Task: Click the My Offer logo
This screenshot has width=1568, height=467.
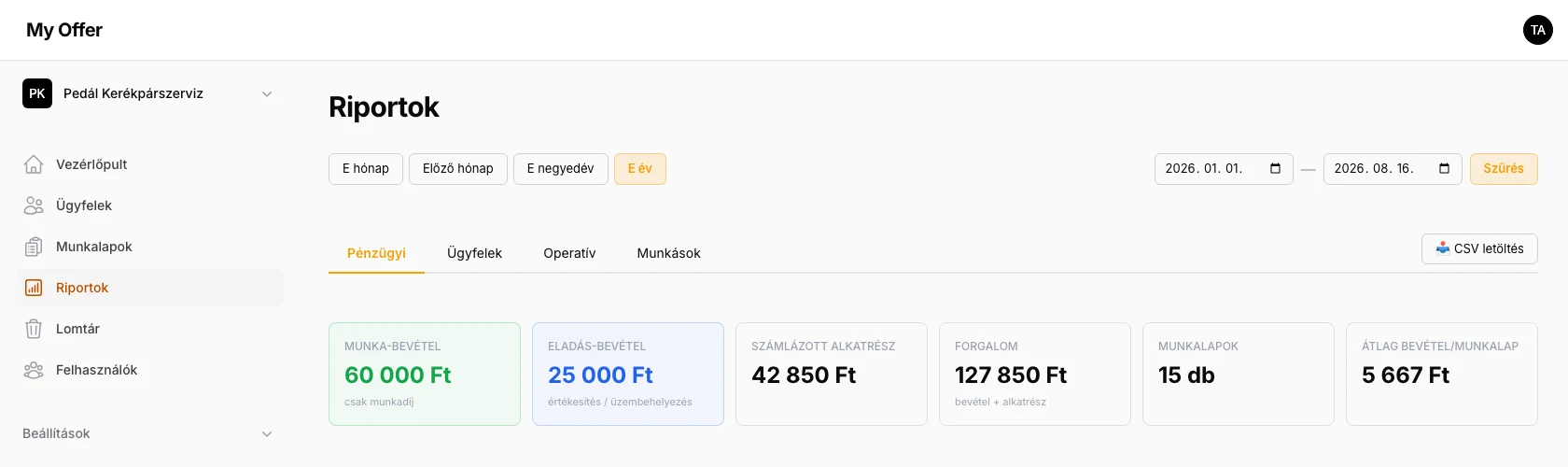Action: (64, 30)
